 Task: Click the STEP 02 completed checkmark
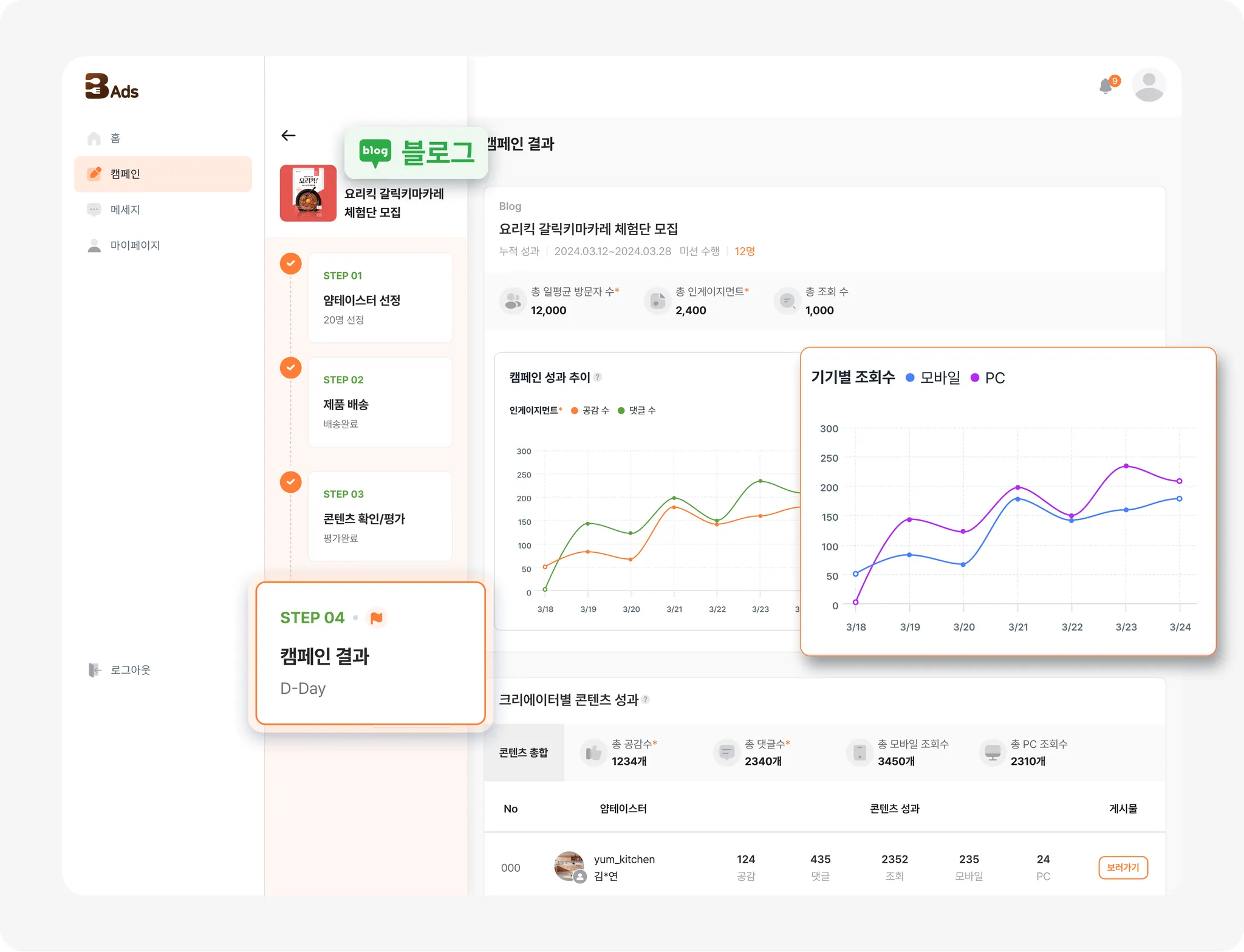coord(291,368)
